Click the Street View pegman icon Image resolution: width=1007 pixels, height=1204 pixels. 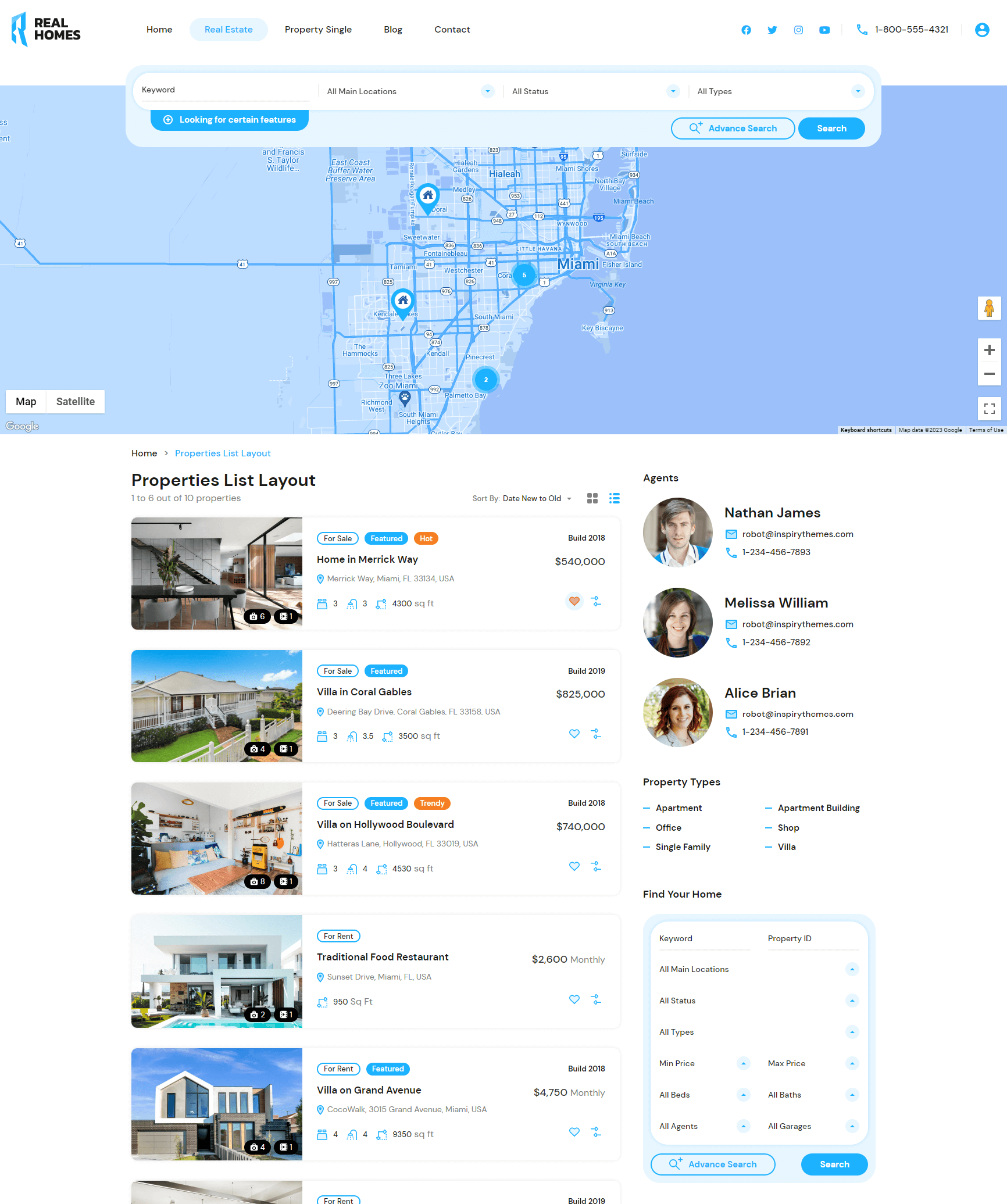click(989, 308)
